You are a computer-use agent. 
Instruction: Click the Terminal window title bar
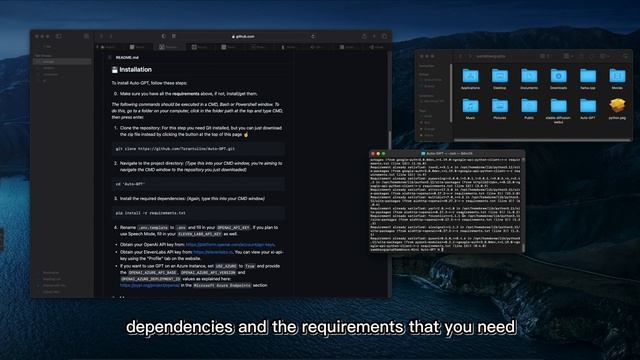coord(447,153)
